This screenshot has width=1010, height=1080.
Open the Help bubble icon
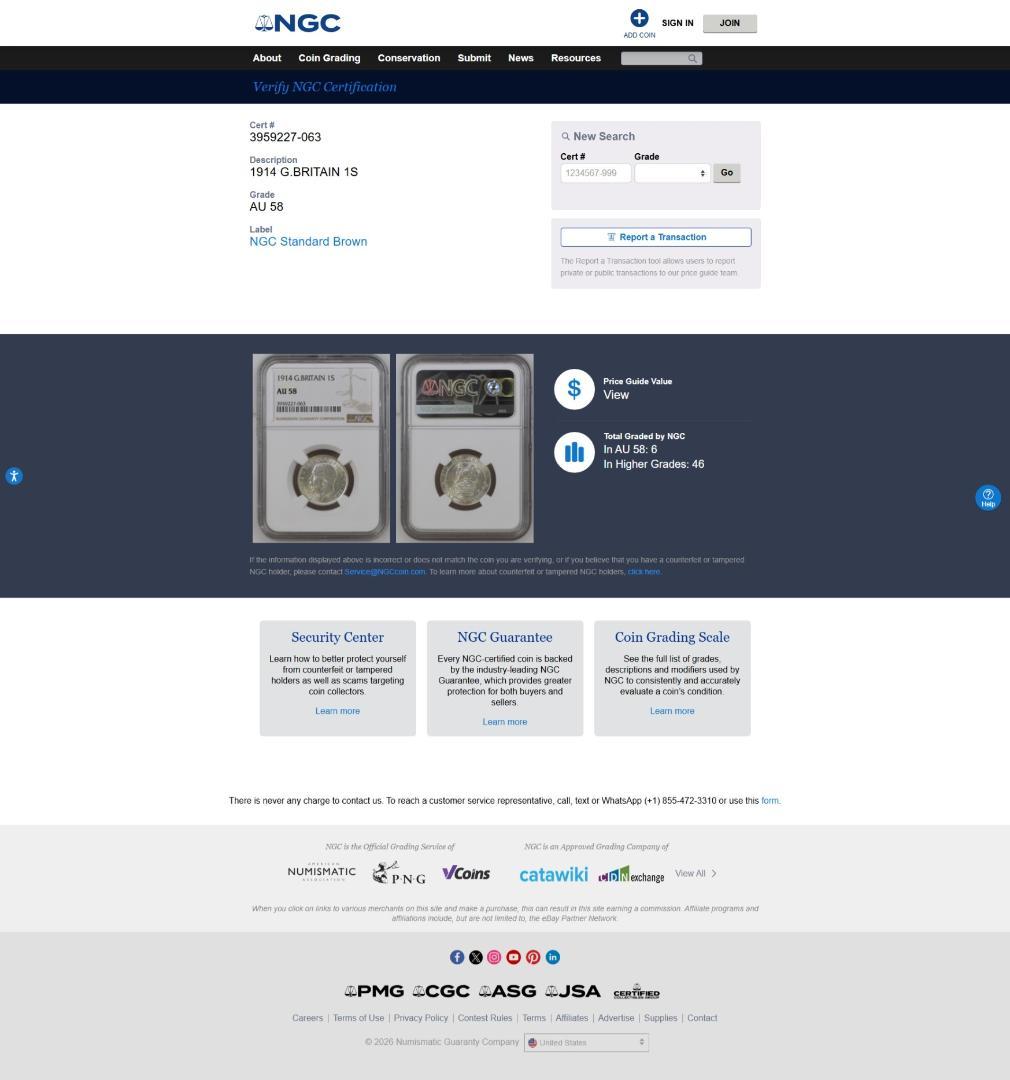987,497
